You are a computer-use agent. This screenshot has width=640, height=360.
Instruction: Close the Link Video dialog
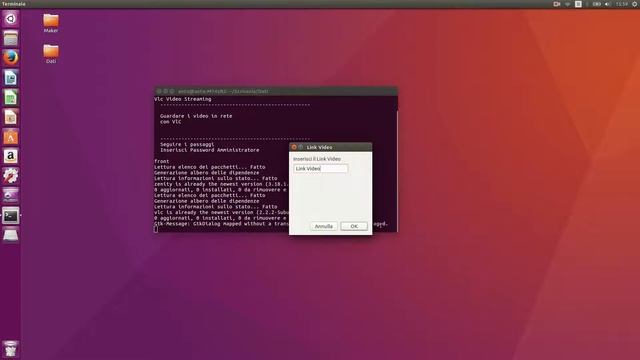point(294,147)
